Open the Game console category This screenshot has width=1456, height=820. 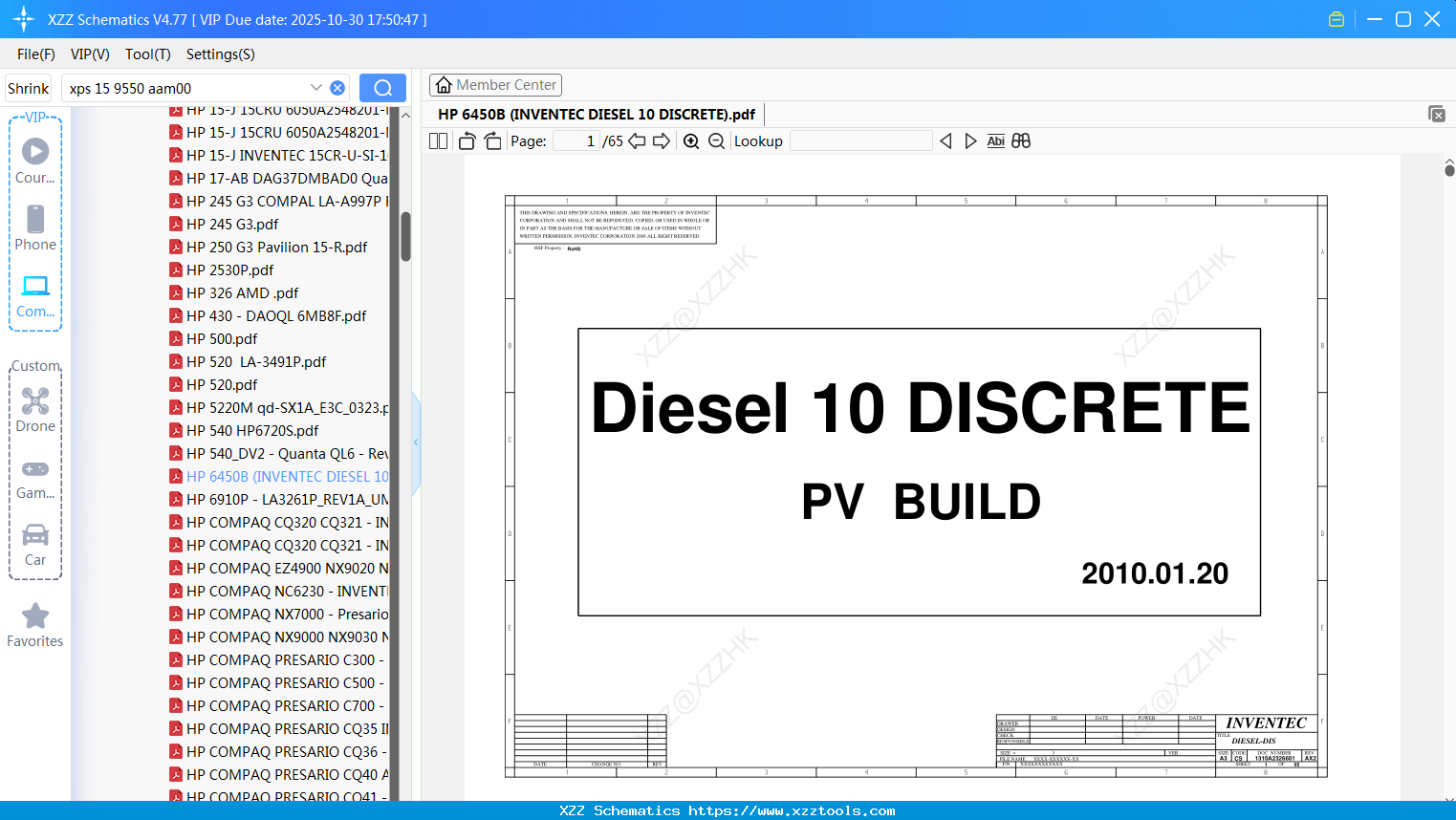pyautogui.click(x=35, y=478)
